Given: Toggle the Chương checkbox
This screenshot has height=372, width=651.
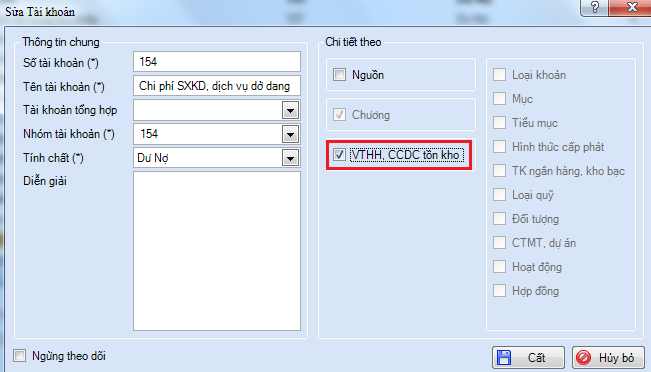Looking at the screenshot, I should tap(339, 115).
